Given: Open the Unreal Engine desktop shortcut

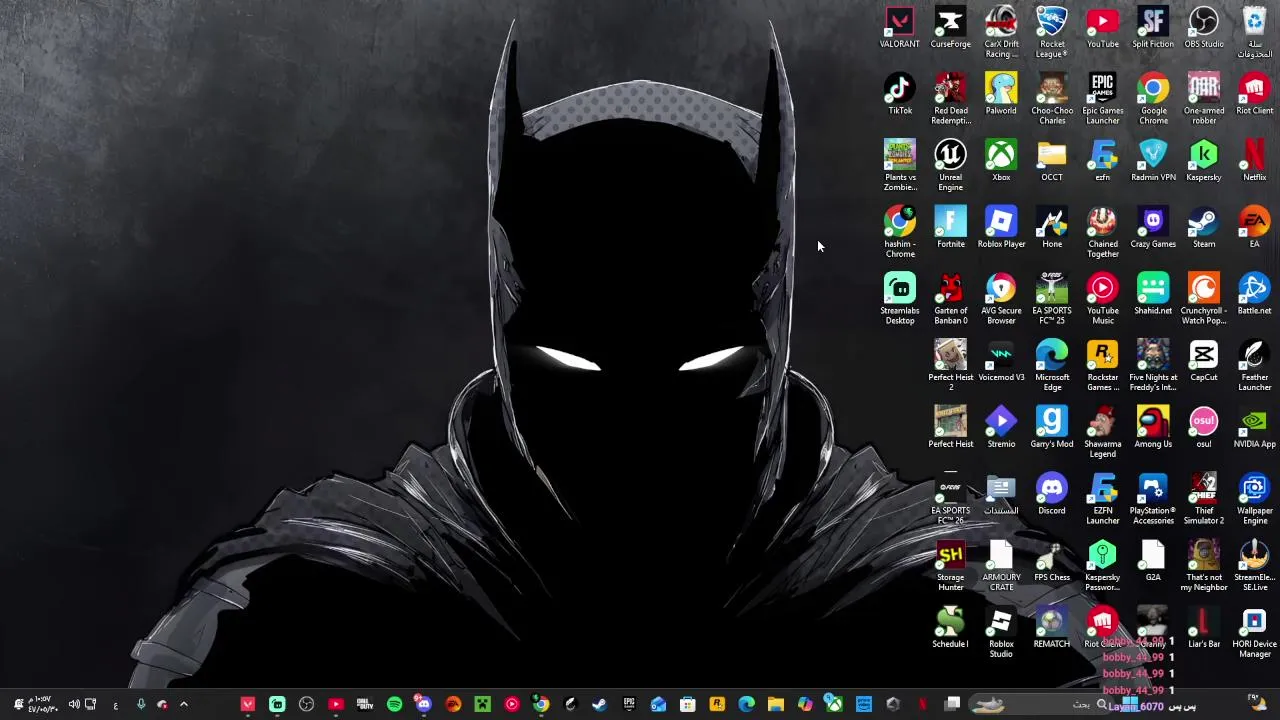Looking at the screenshot, I should click(x=950, y=166).
